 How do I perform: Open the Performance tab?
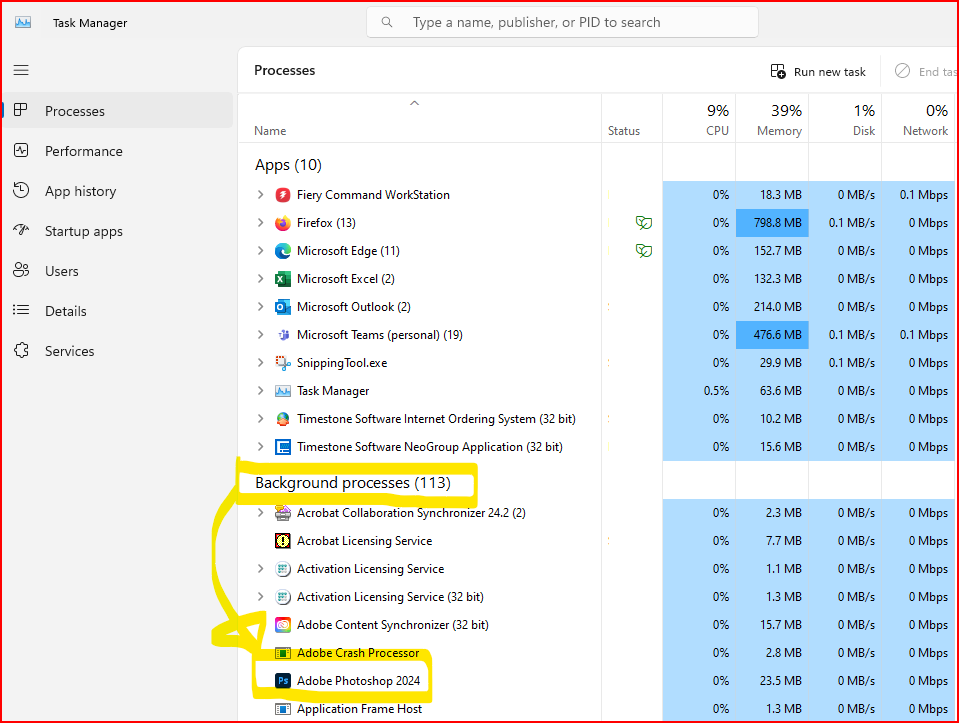coord(83,151)
